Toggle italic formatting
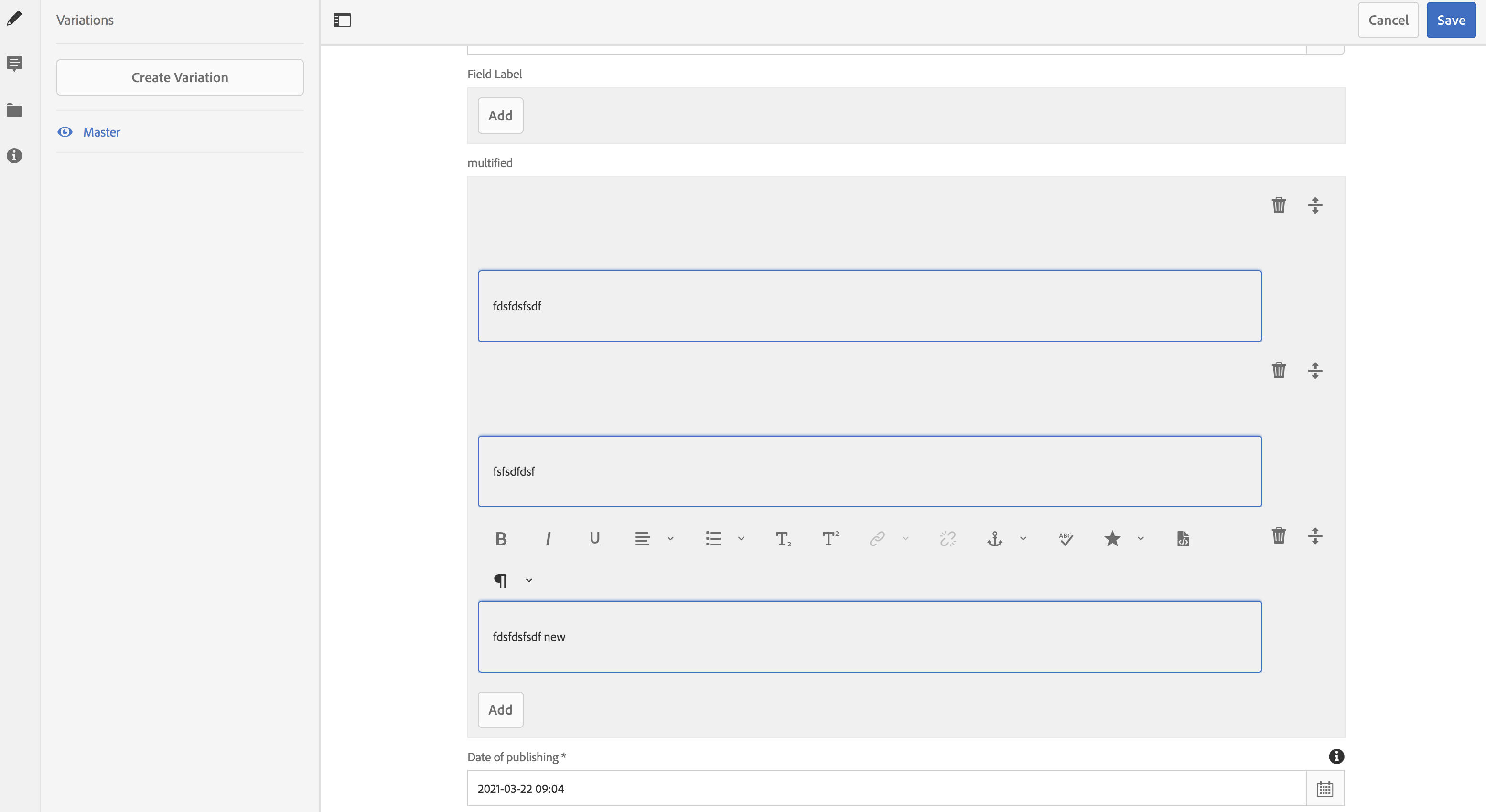Screen dimensions: 1486x812 548,539
